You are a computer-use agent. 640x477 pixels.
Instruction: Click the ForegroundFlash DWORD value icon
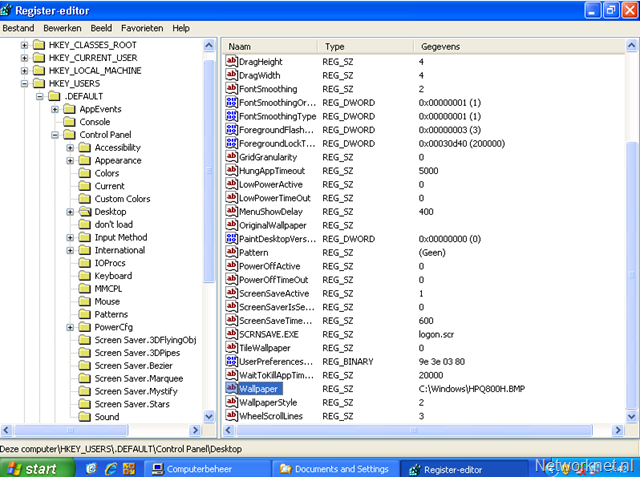(x=231, y=129)
